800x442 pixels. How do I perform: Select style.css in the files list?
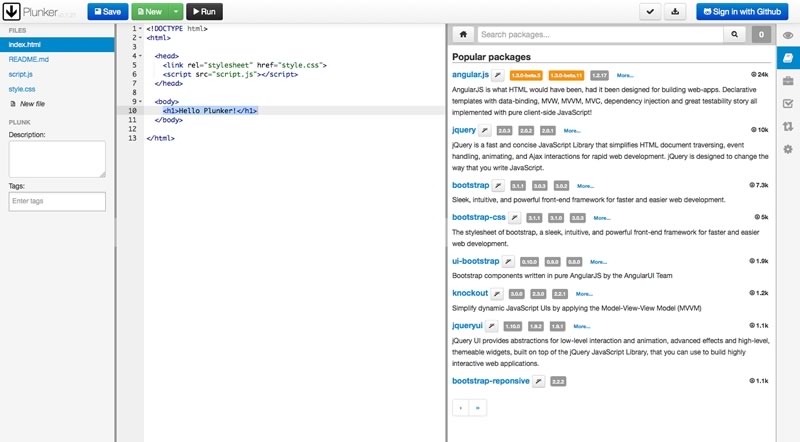(x=23, y=88)
